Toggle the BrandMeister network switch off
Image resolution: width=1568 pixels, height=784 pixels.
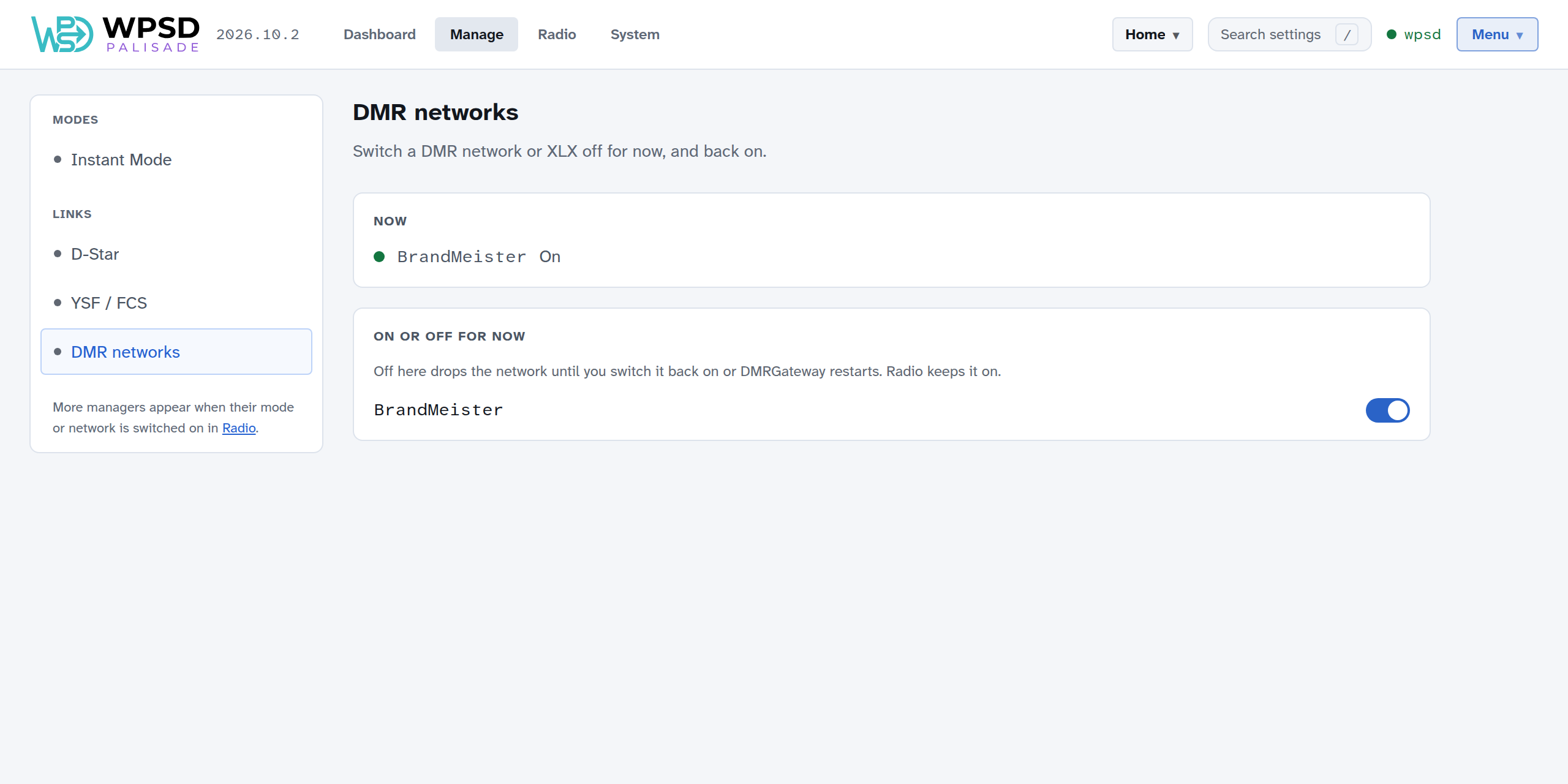(x=1388, y=410)
